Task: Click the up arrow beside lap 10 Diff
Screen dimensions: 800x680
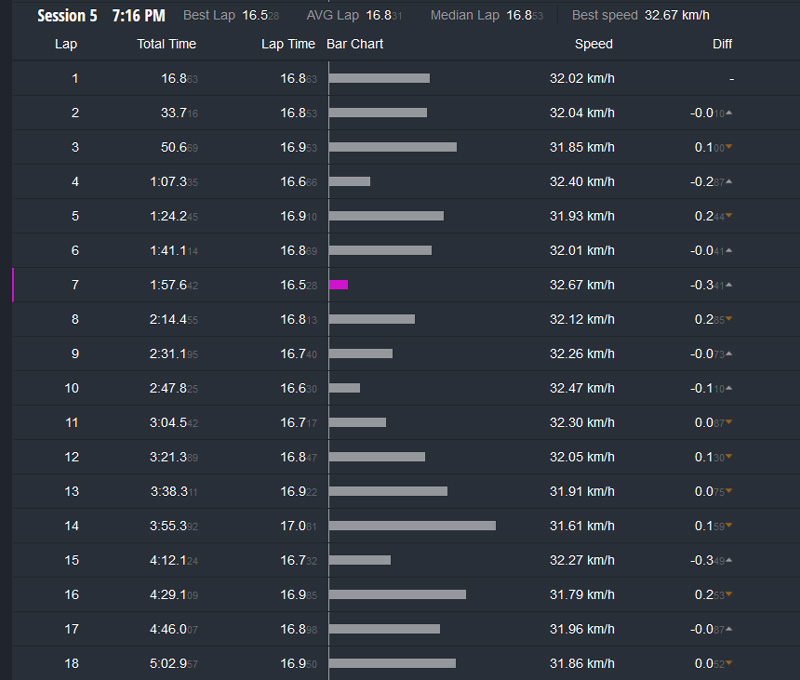Action: 729,389
